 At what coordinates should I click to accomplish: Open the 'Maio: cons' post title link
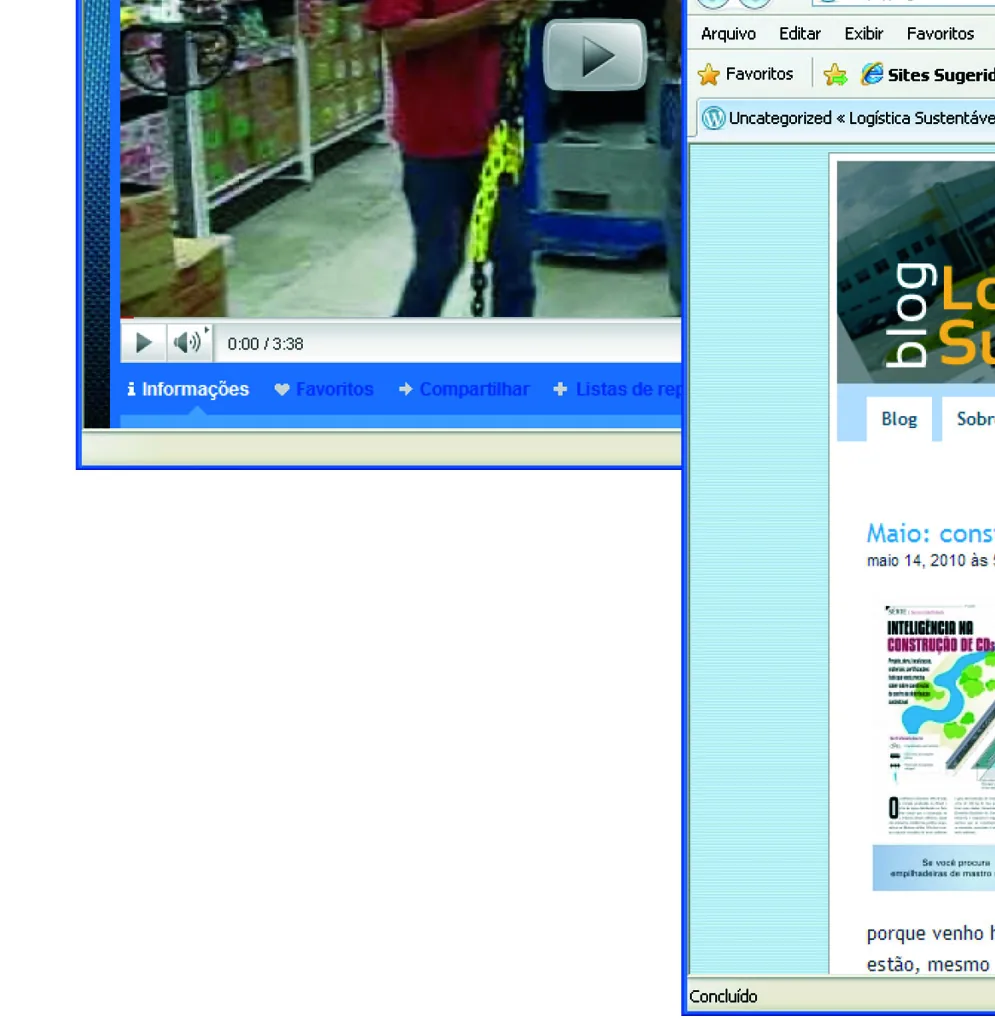[930, 533]
